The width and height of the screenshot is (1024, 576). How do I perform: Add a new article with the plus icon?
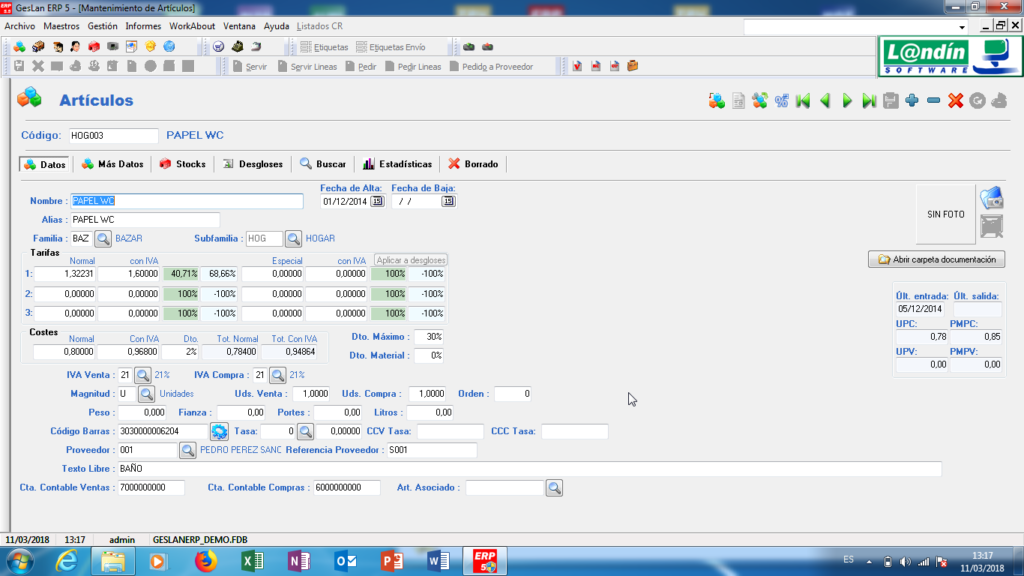point(911,100)
